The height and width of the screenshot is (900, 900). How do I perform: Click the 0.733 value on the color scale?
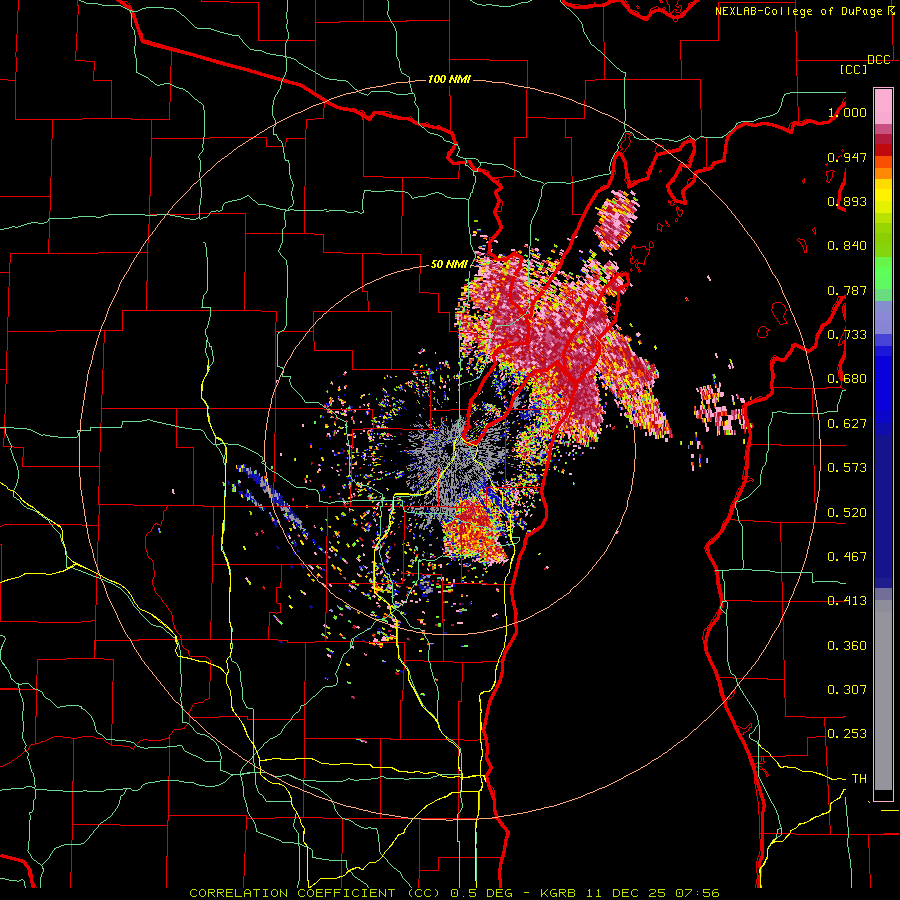coord(847,335)
